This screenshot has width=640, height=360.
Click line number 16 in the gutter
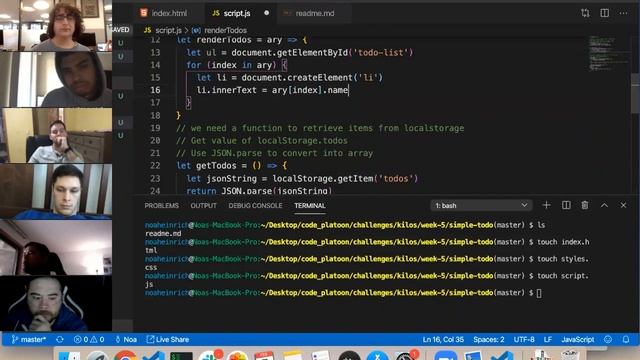[x=155, y=90]
